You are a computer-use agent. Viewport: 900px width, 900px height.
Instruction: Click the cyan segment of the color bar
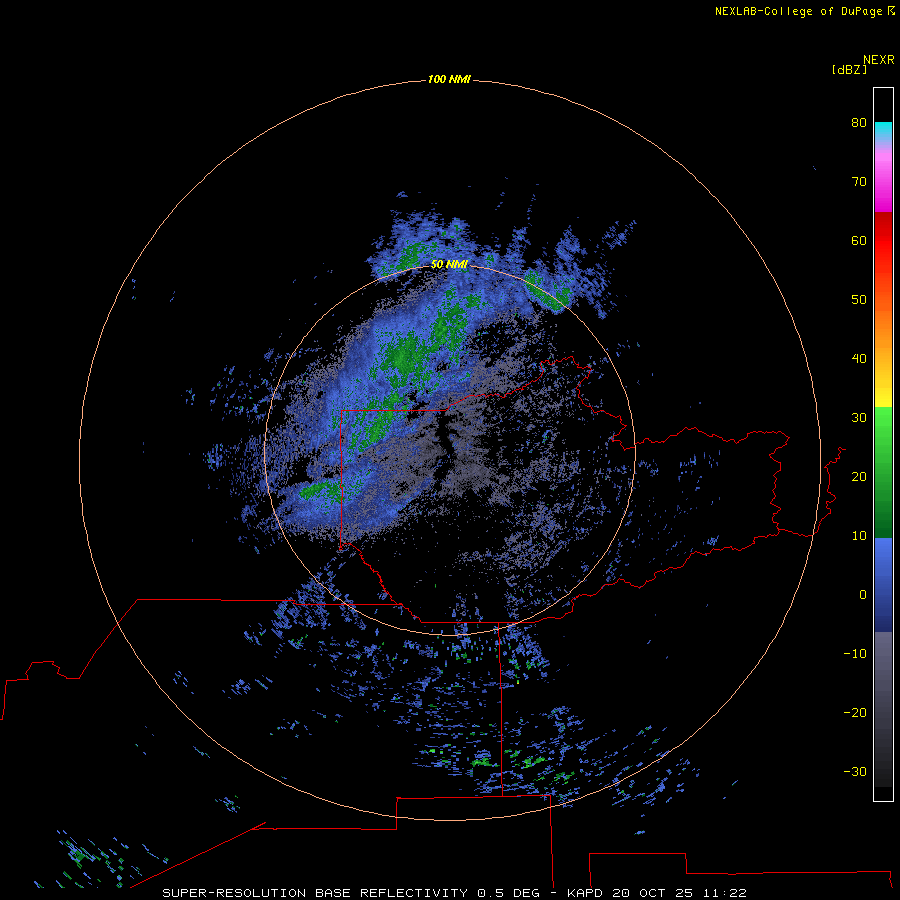pos(883,131)
